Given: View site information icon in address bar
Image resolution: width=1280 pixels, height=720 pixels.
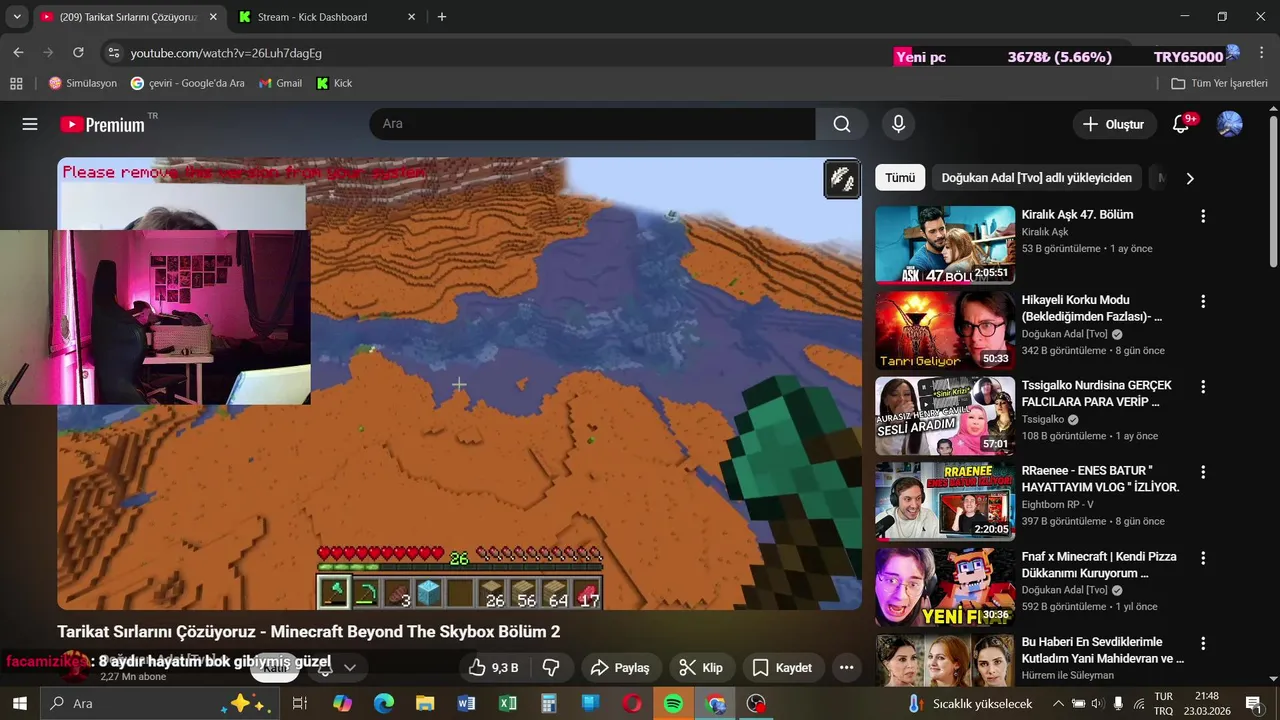Looking at the screenshot, I should click(x=113, y=53).
